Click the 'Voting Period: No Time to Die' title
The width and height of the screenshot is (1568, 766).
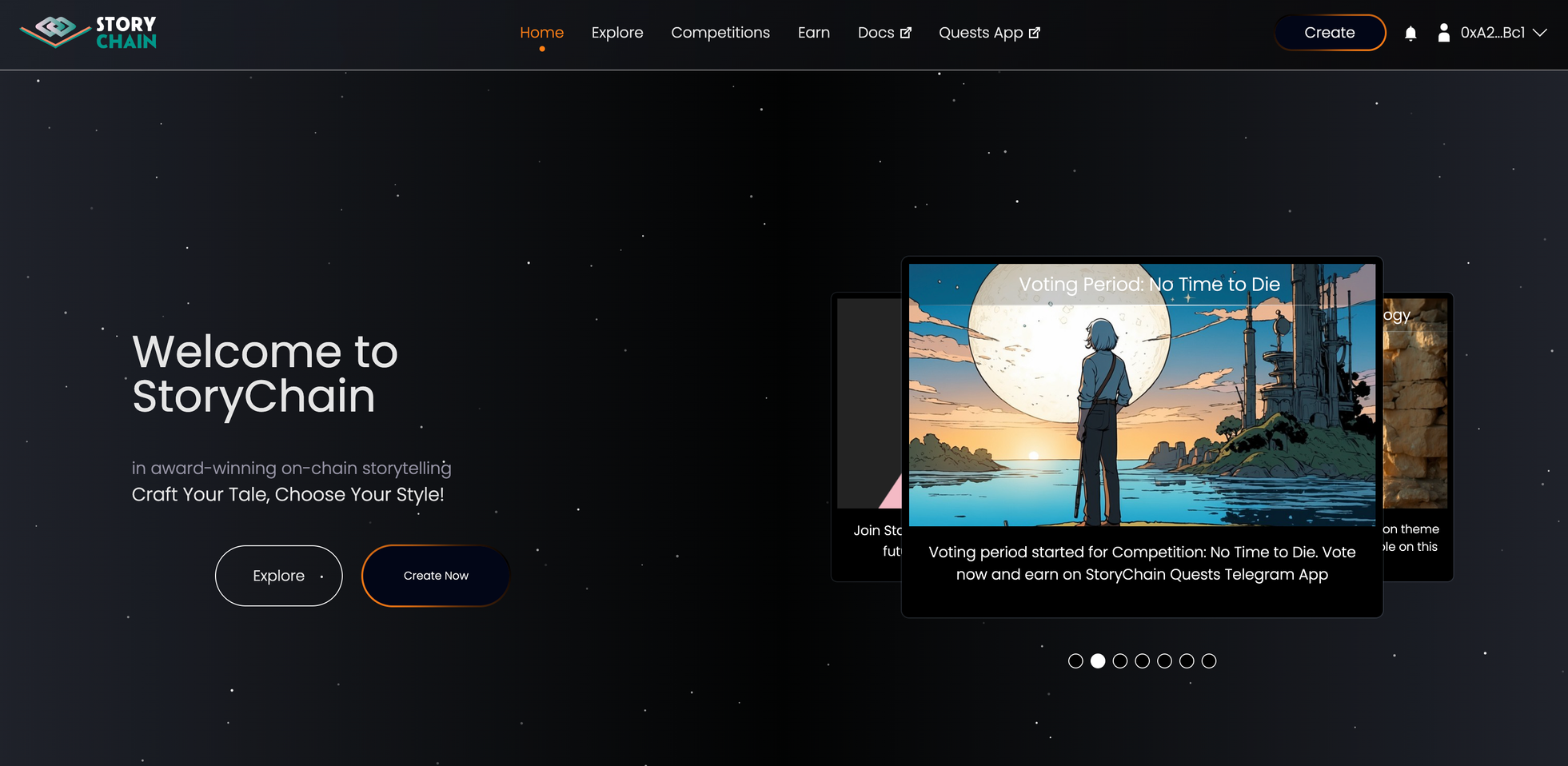coord(1149,284)
